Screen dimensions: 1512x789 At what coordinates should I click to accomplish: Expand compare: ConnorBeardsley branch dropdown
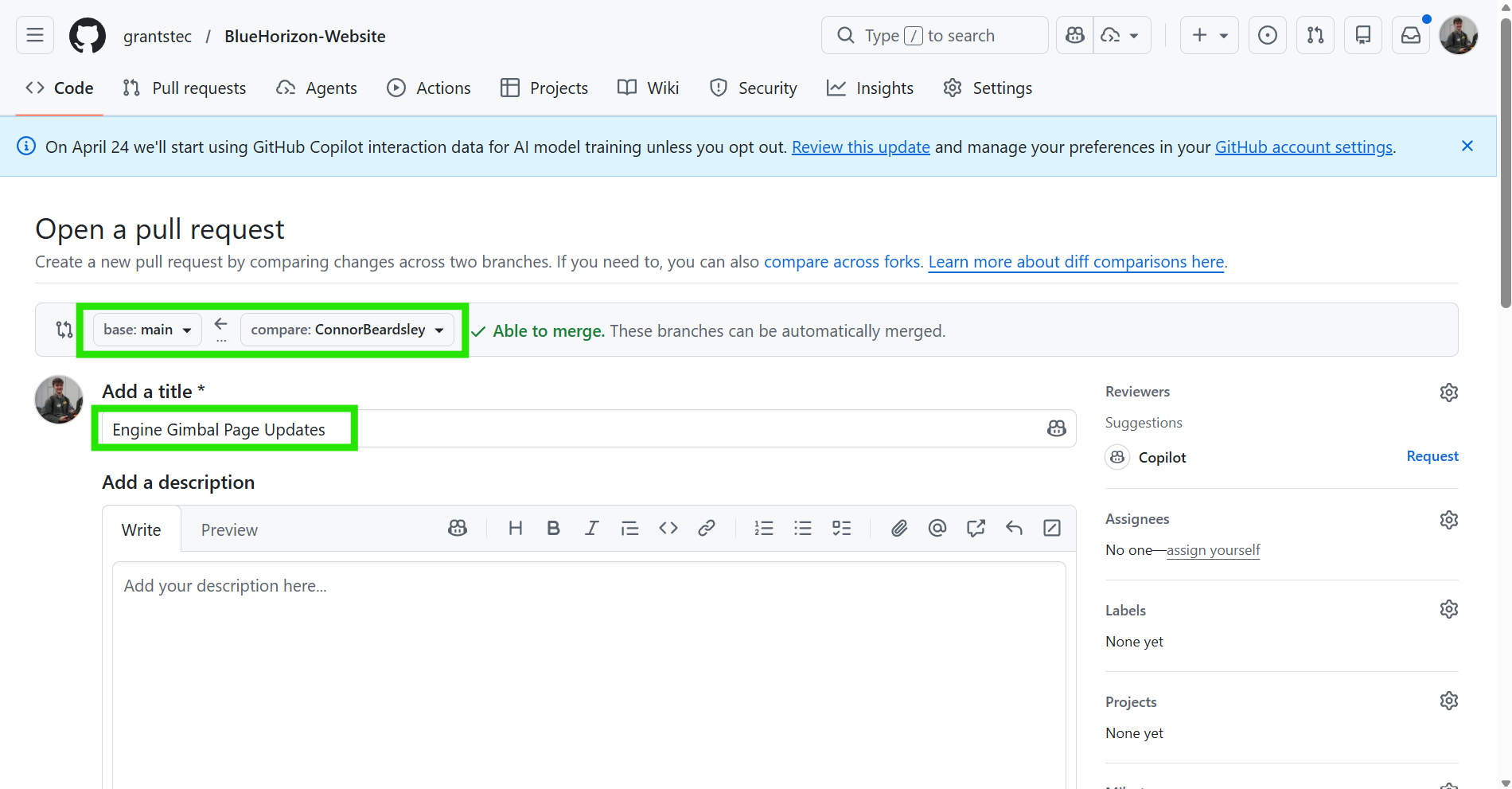347,330
